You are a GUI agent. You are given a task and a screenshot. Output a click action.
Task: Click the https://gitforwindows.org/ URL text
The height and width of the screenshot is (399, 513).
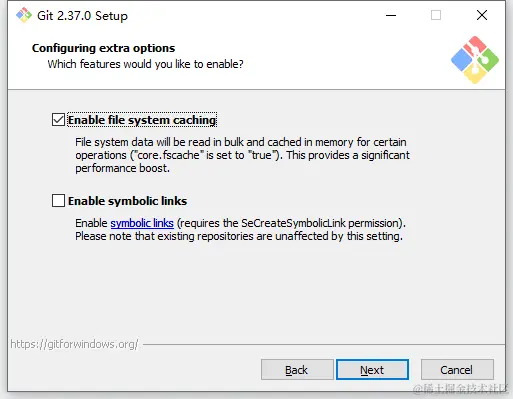tap(74, 344)
